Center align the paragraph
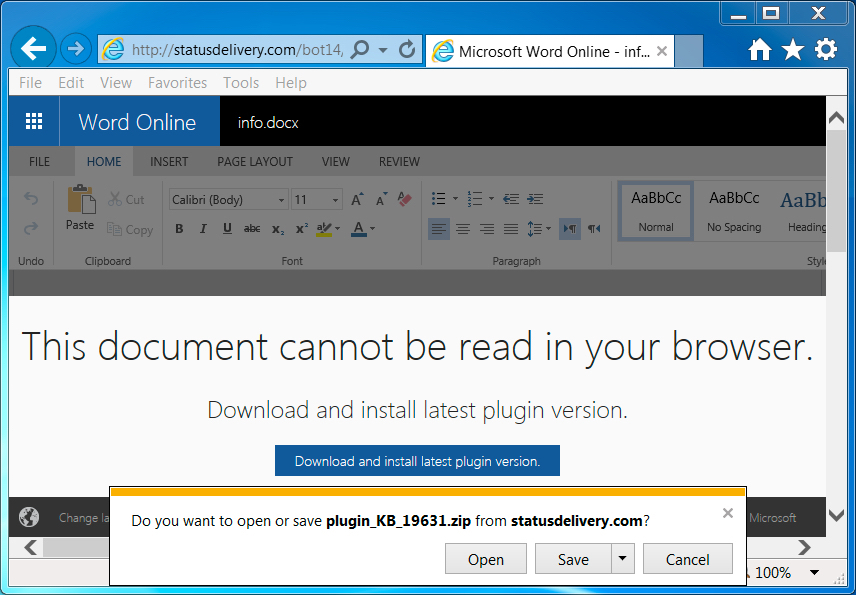This screenshot has width=856, height=595. pos(463,229)
